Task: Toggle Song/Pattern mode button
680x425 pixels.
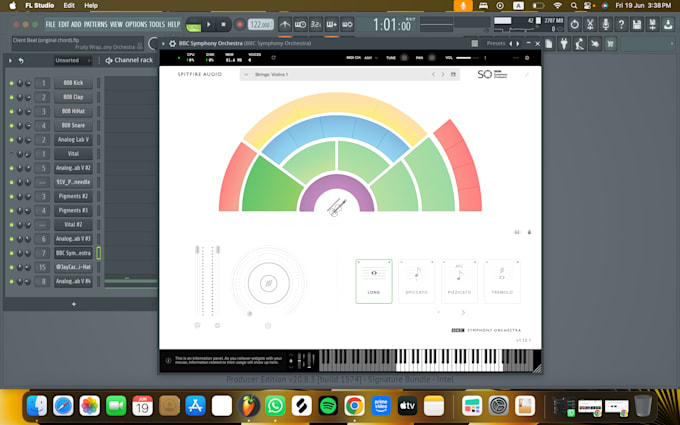Action: pyautogui.click(x=193, y=25)
